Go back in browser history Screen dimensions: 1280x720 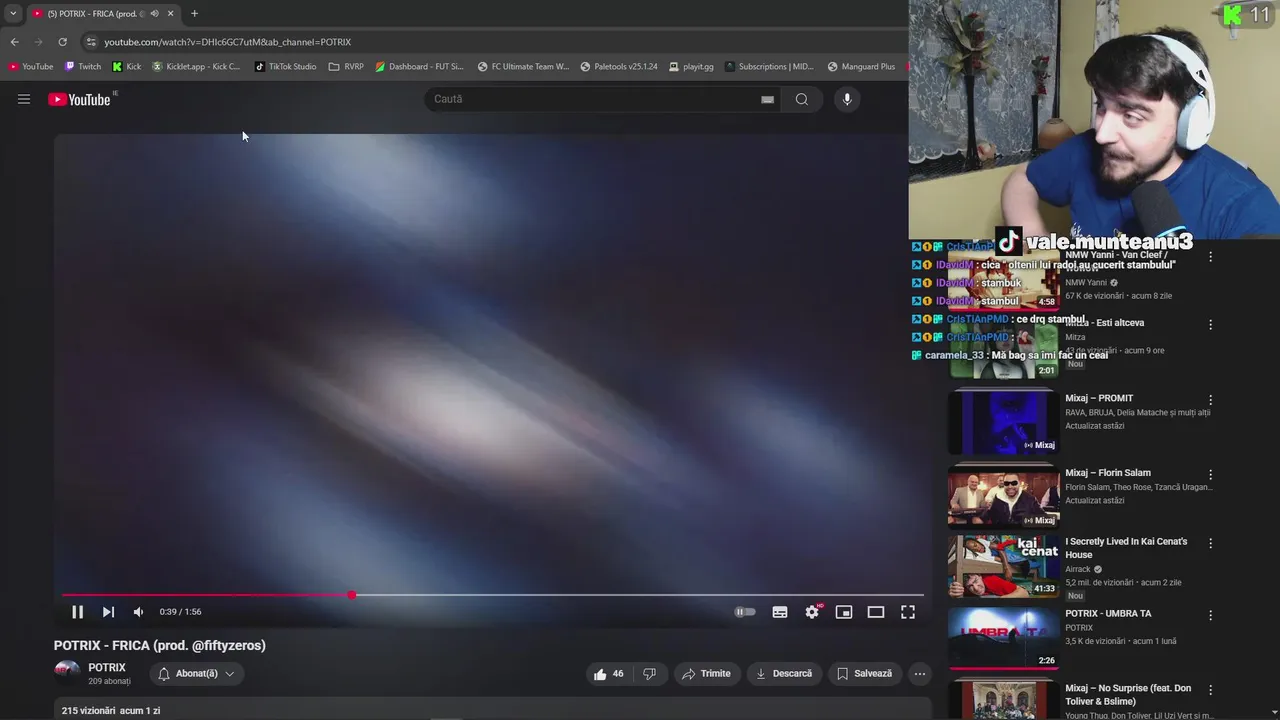[x=14, y=42]
